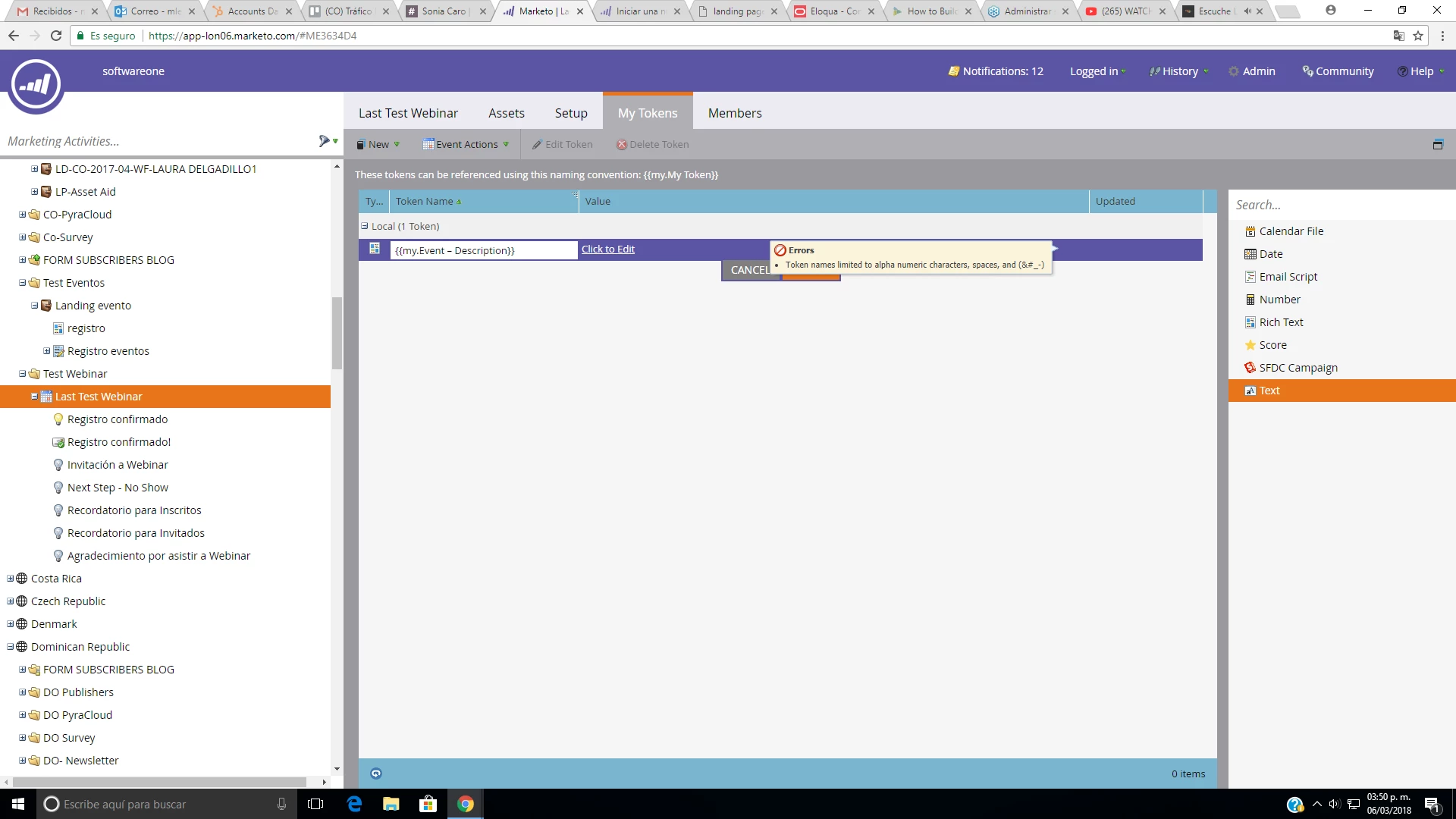The width and height of the screenshot is (1456, 819).
Task: Click the token name input field
Action: click(x=483, y=250)
